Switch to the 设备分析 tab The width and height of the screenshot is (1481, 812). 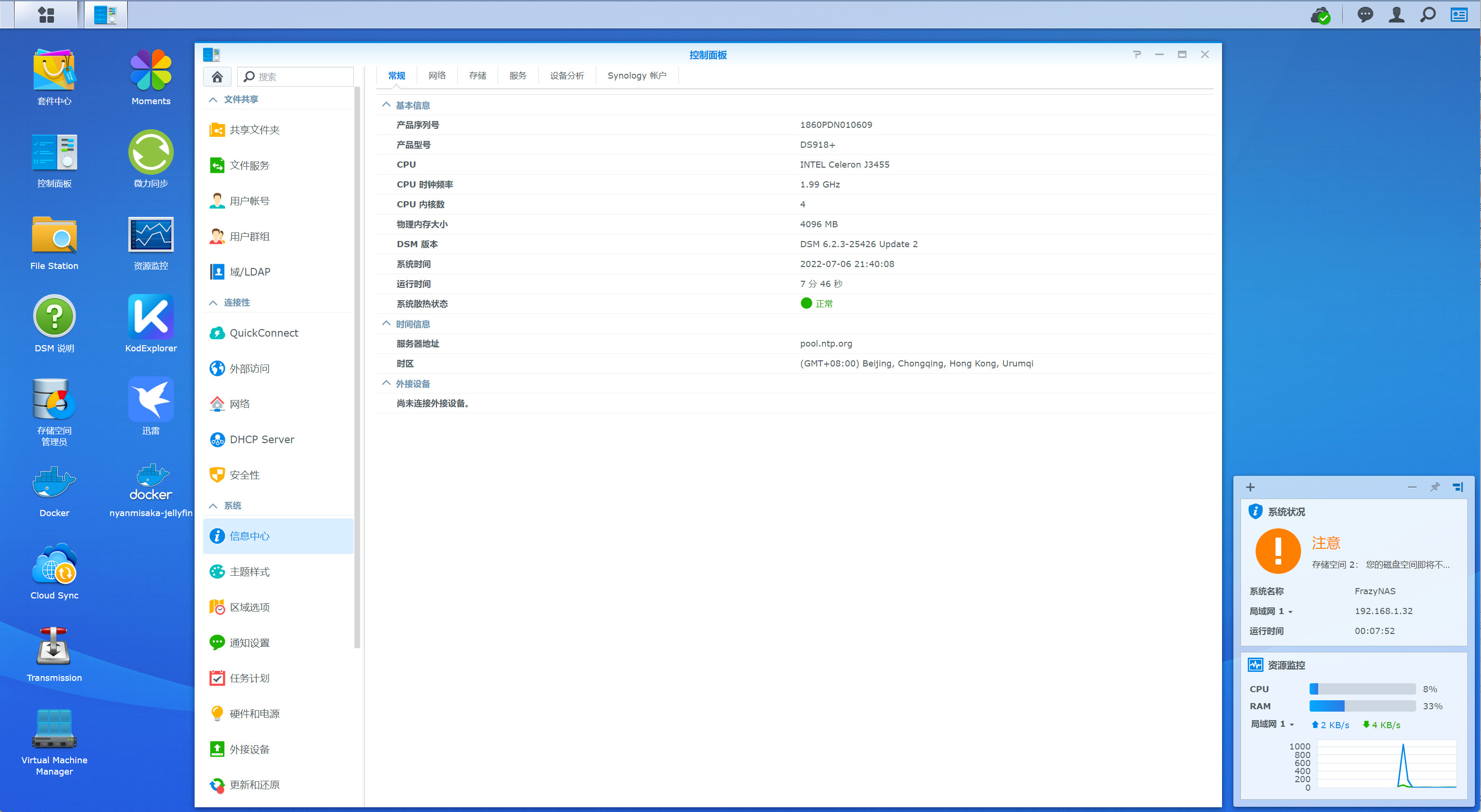(x=567, y=75)
